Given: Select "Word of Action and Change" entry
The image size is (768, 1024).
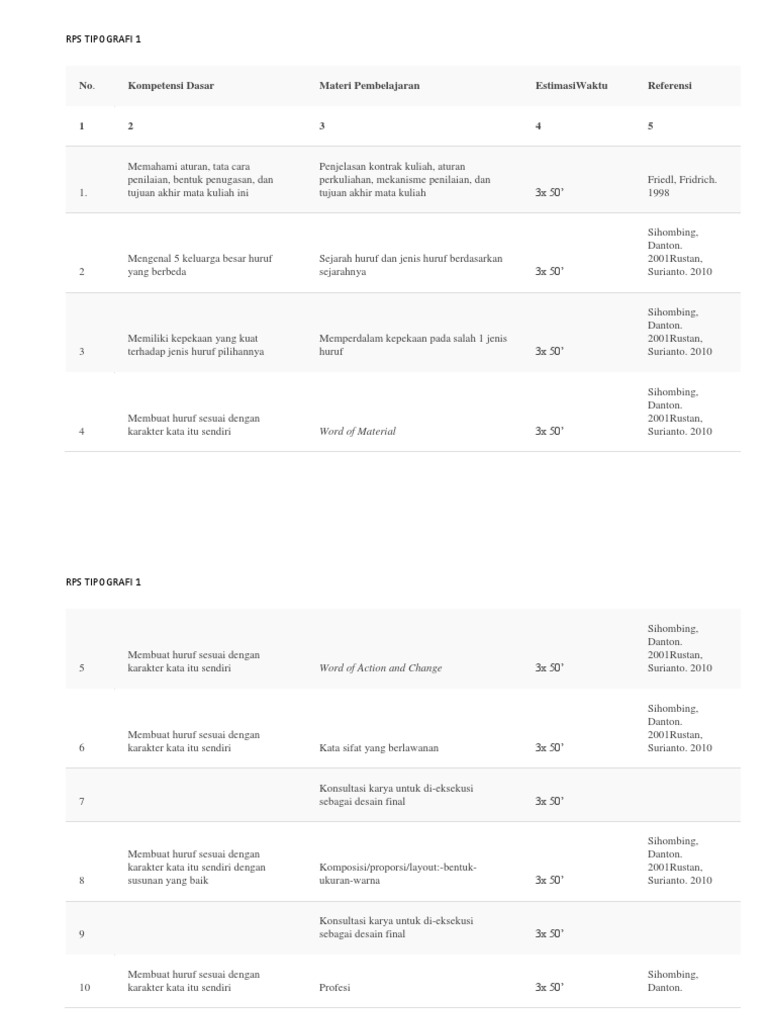Looking at the screenshot, I should tap(380, 667).
